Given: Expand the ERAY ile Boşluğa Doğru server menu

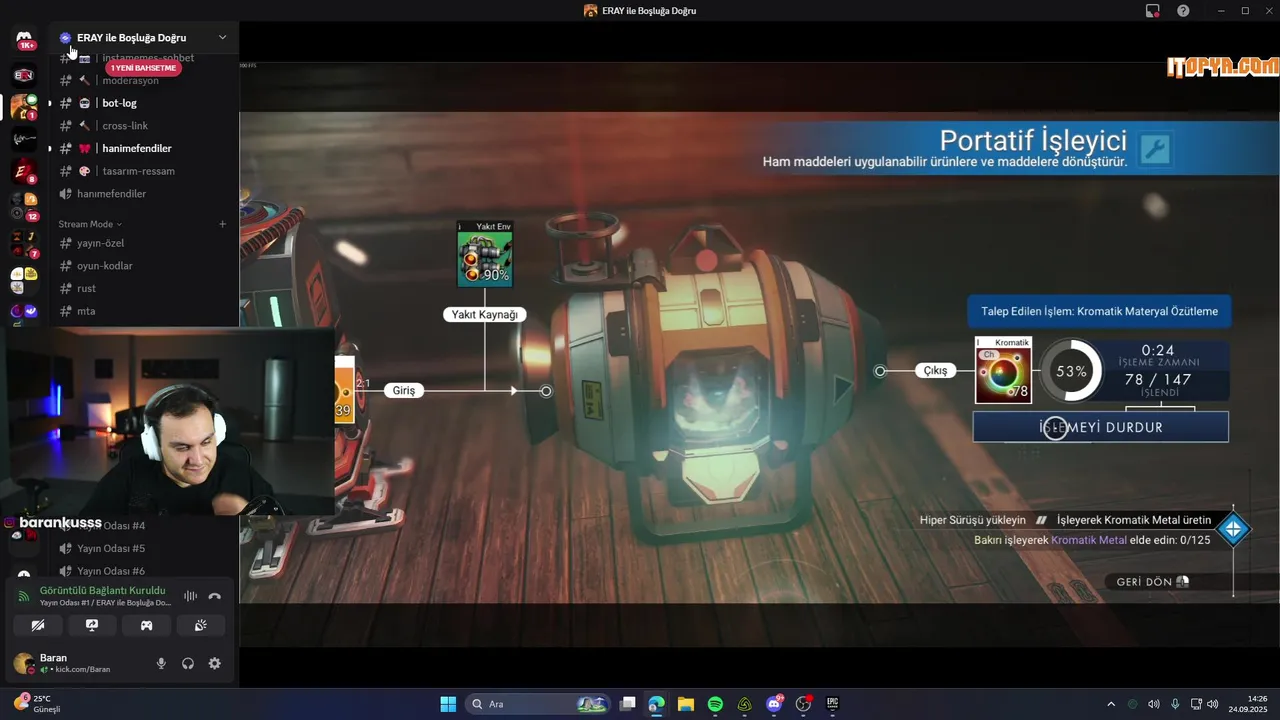Looking at the screenshot, I should [x=222, y=38].
